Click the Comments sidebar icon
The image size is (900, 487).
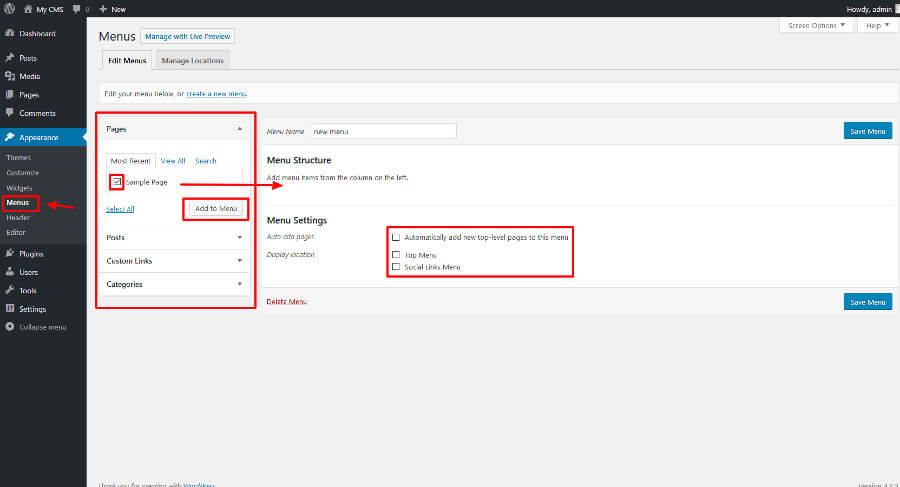click(x=9, y=113)
